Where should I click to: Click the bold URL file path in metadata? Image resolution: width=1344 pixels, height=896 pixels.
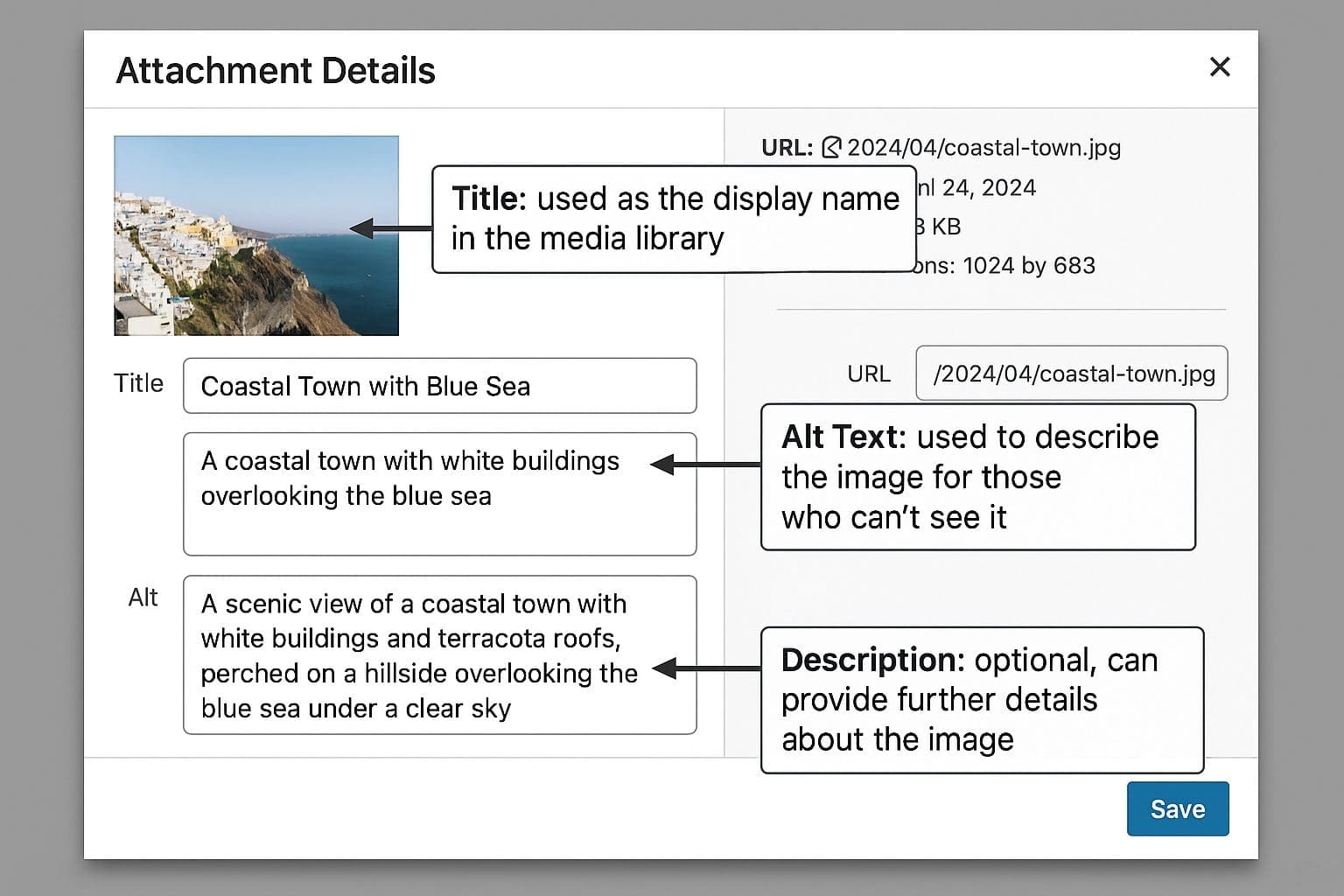(x=983, y=148)
